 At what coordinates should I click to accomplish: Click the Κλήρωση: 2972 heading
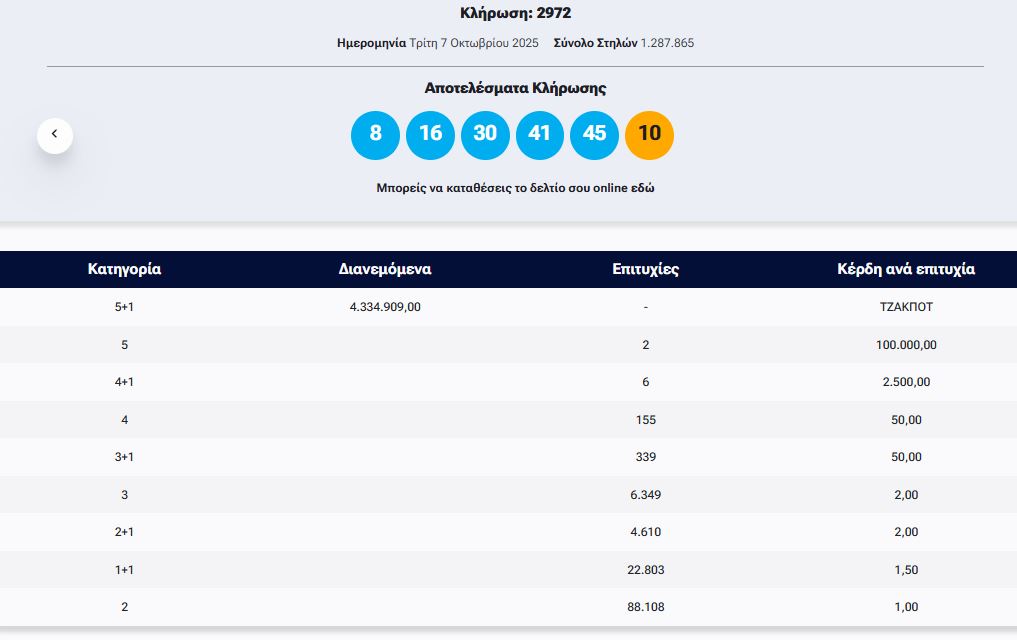pos(515,13)
